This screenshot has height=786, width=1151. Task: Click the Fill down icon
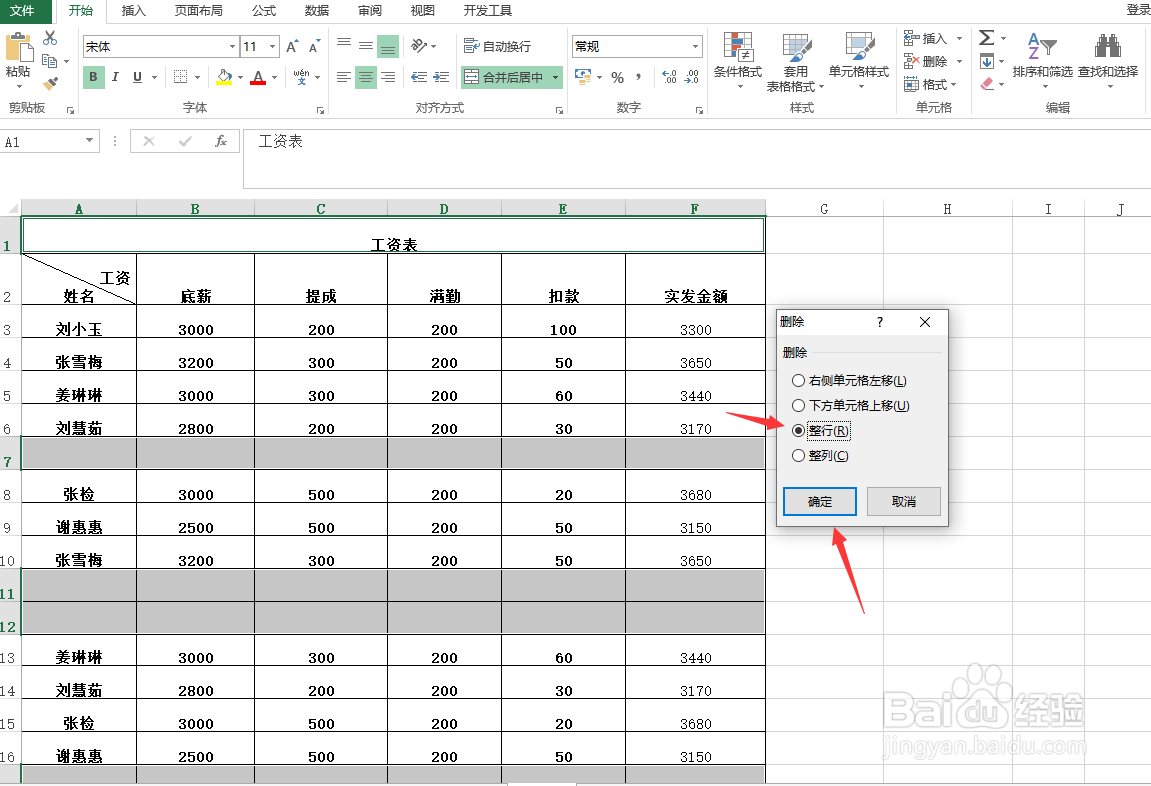point(987,61)
